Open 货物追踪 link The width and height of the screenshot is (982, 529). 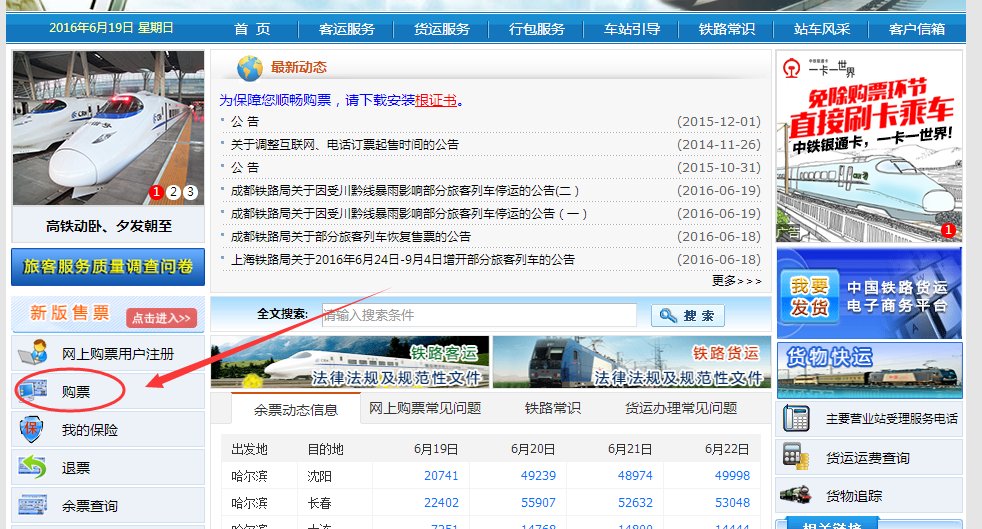point(854,496)
